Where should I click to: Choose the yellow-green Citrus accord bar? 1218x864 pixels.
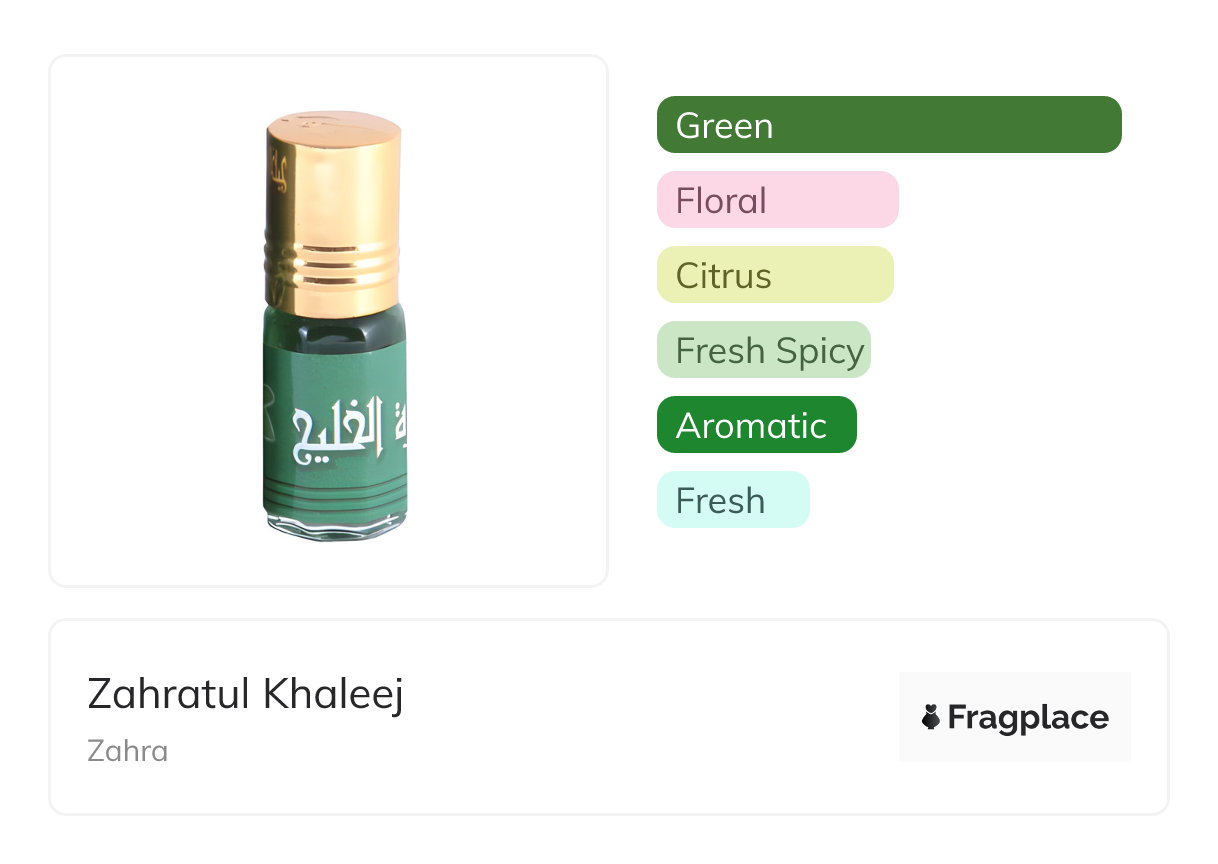(774, 275)
